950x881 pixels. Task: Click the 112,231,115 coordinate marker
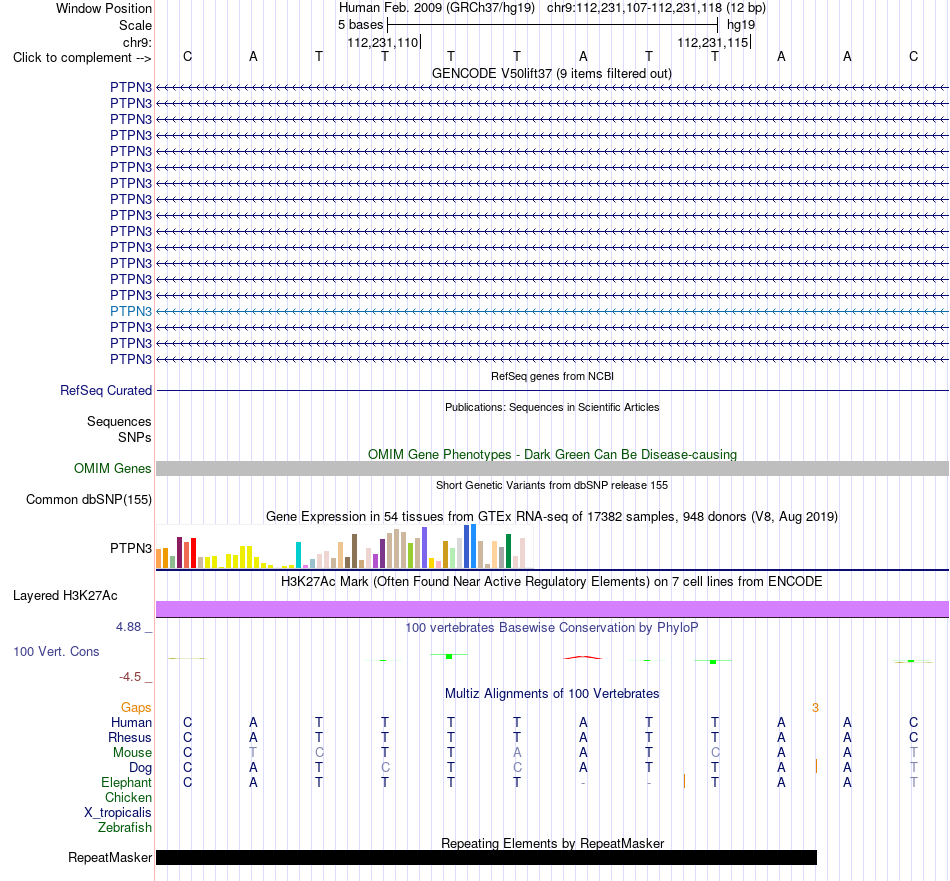(x=713, y=42)
